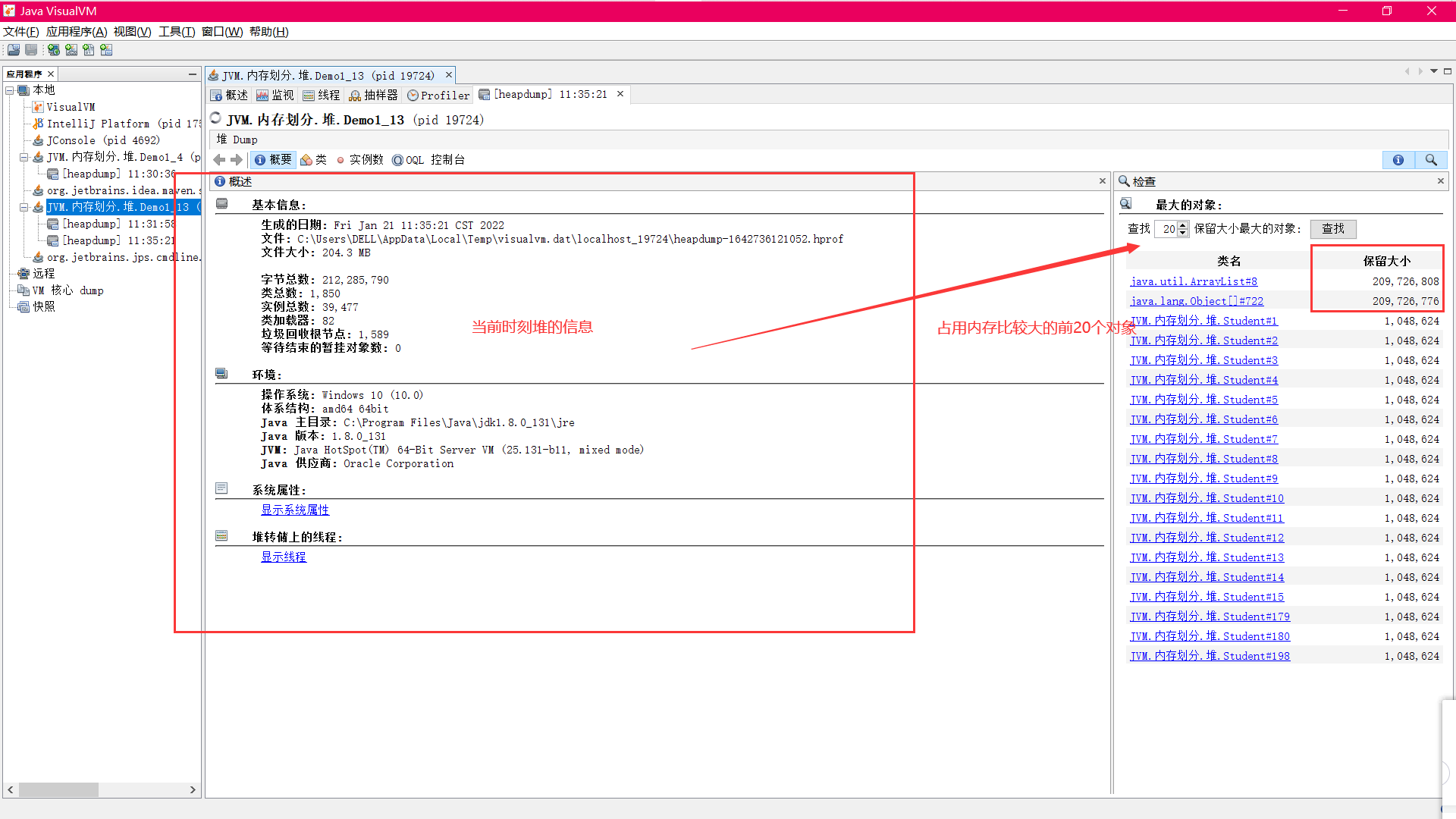Click the magnifier search toggle at top right
This screenshot has height=819, width=1456.
(1430, 160)
